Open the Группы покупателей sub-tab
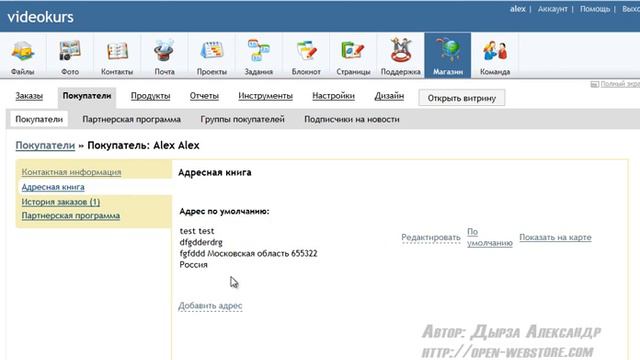 pos(242,119)
